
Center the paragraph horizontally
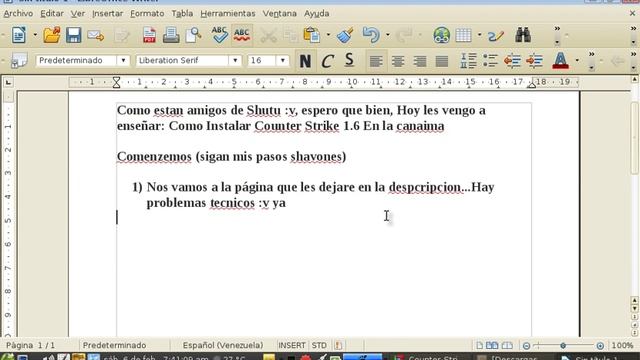[x=398, y=61]
